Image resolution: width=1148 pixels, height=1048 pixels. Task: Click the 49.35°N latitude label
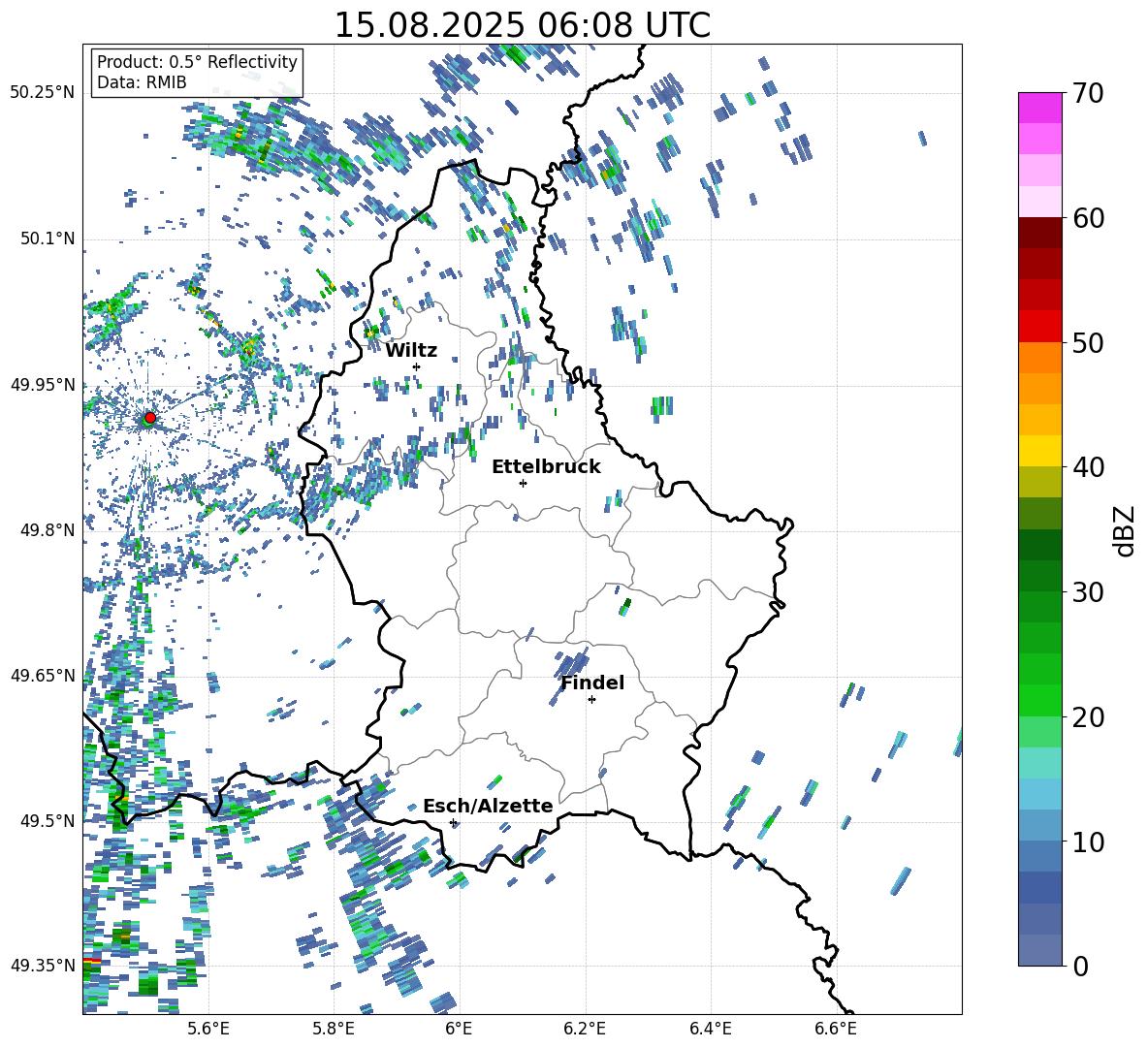point(43,966)
